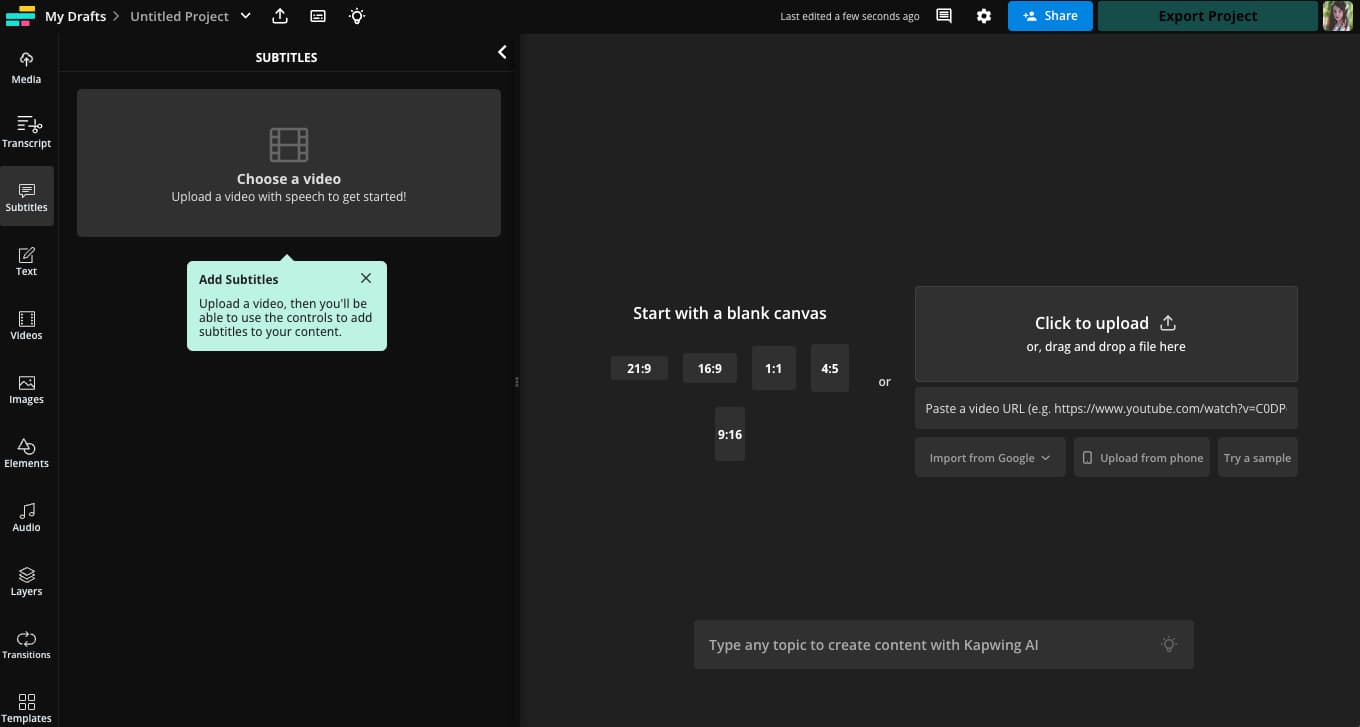This screenshot has height=727, width=1360.
Task: Click the Kapwing AI topic input field
Action: pos(944,645)
